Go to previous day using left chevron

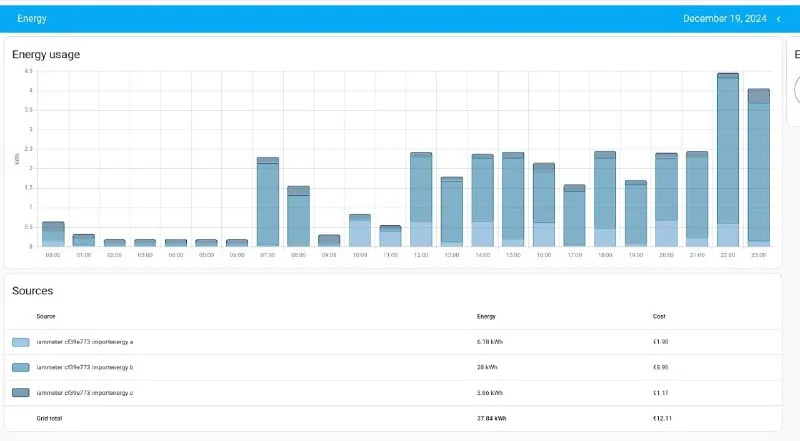point(778,19)
